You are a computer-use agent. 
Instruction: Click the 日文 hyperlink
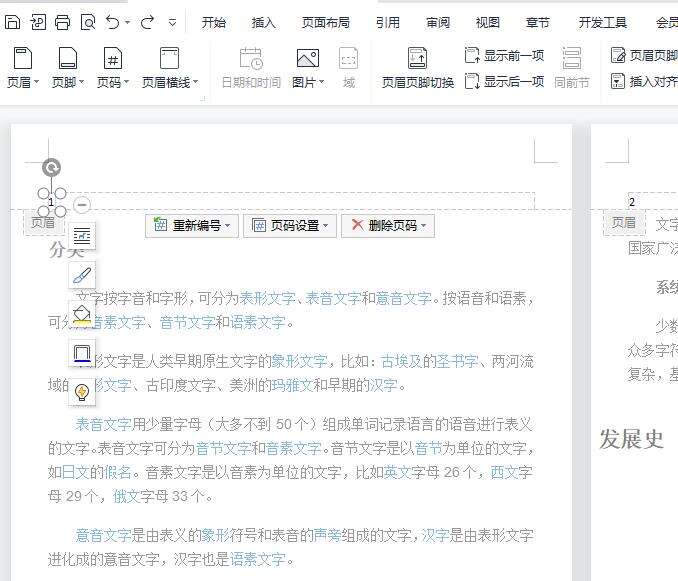coord(76,472)
